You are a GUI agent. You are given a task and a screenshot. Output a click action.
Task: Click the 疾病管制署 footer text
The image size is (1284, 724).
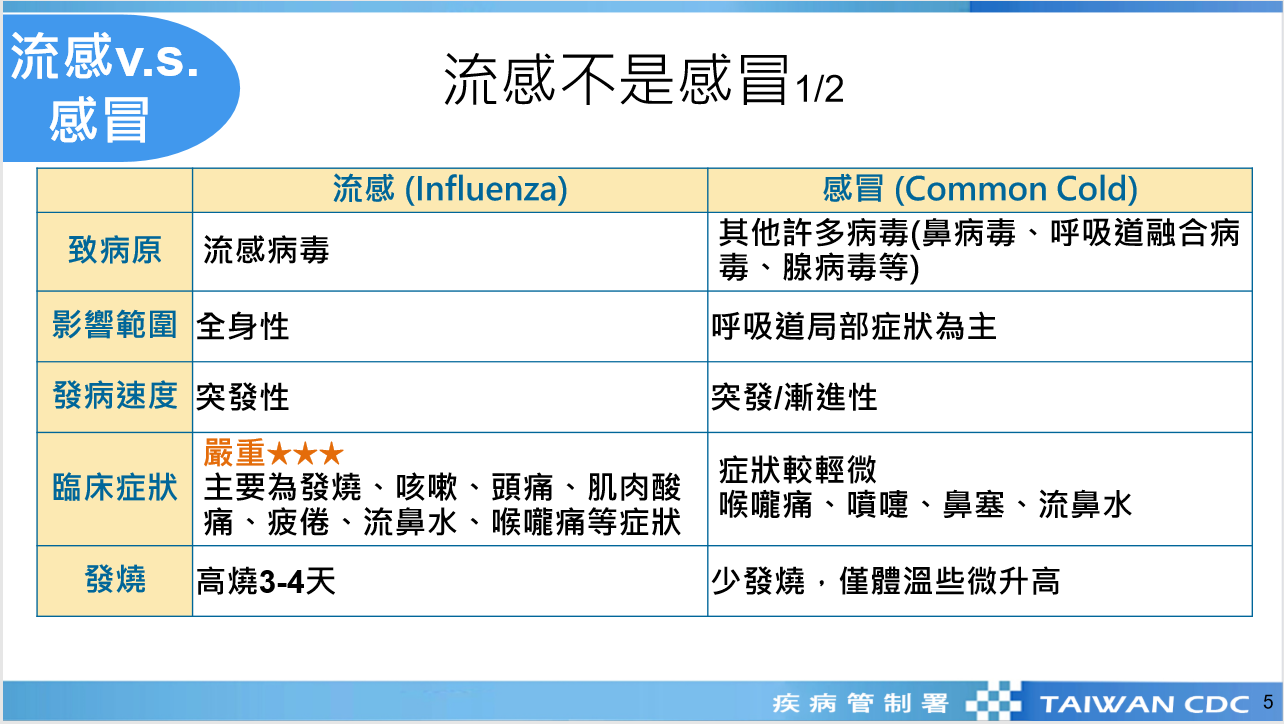pyautogui.click(x=860, y=703)
